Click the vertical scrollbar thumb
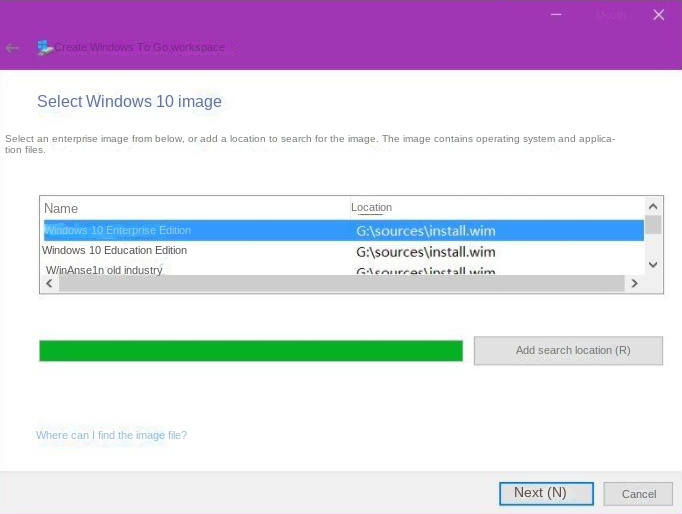Screen dimensions: 682x514 pyautogui.click(x=653, y=225)
